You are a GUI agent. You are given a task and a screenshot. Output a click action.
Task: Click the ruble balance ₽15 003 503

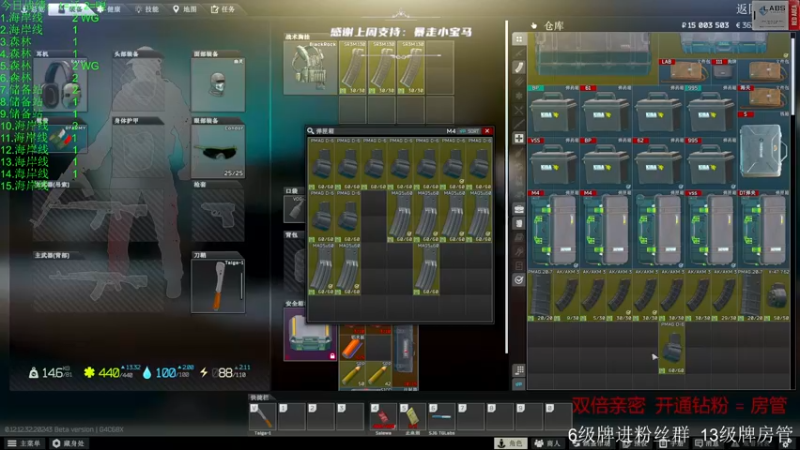[x=705, y=25]
